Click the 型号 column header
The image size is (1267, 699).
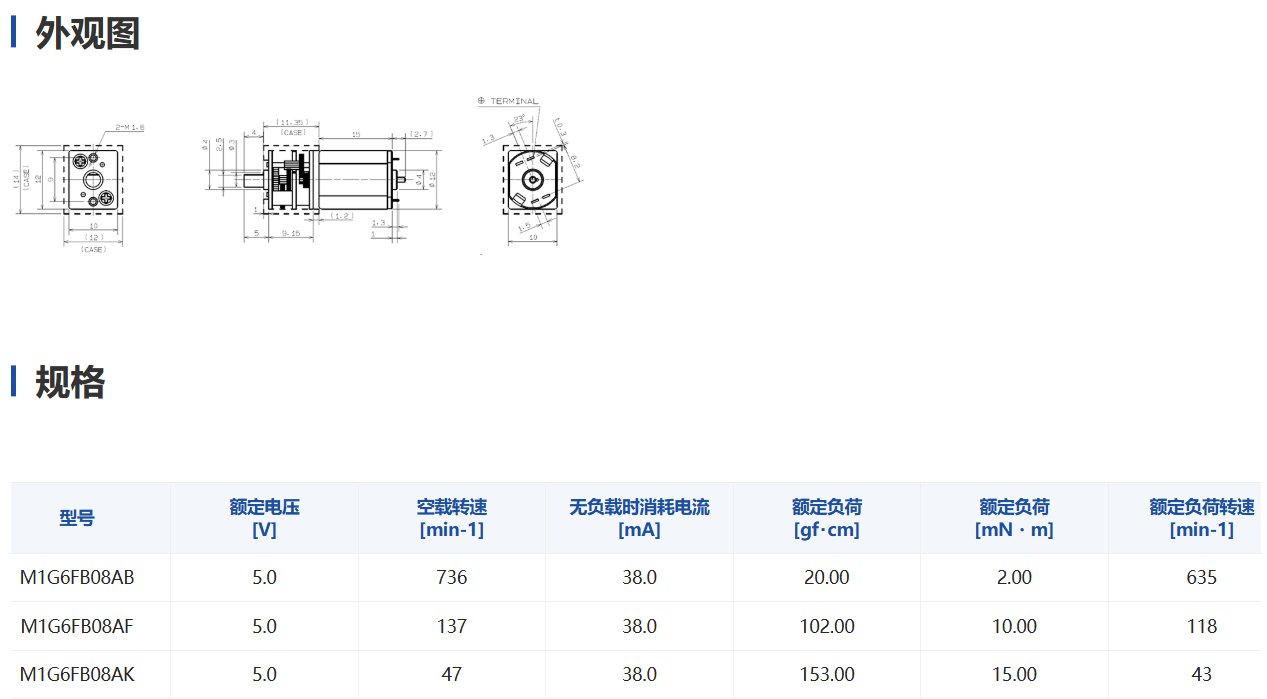(77, 518)
